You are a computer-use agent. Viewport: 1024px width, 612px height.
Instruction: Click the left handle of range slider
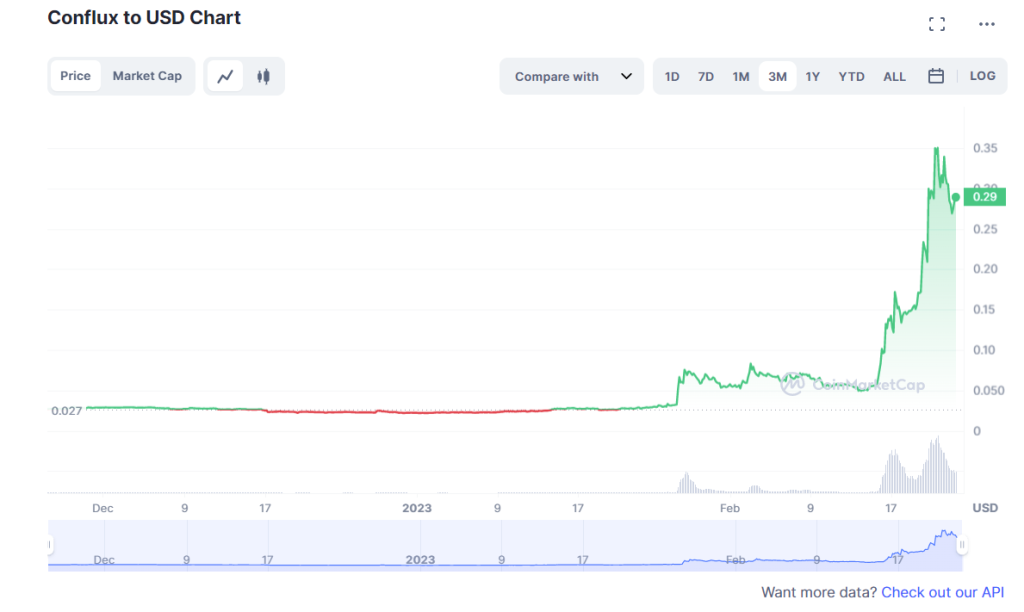[49, 544]
